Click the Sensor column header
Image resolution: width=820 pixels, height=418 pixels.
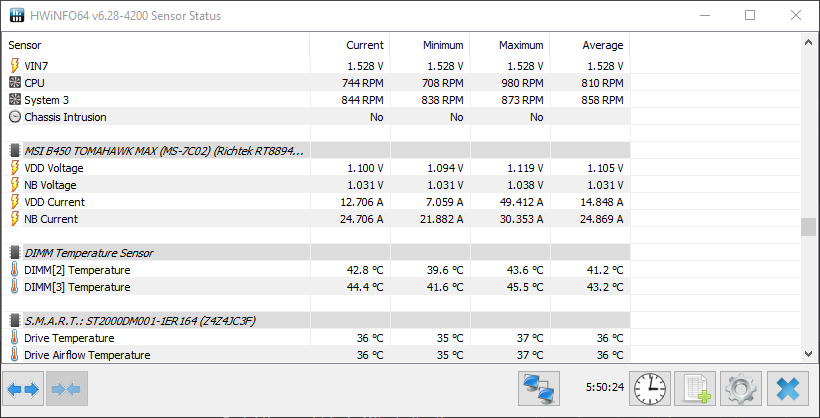[156, 45]
